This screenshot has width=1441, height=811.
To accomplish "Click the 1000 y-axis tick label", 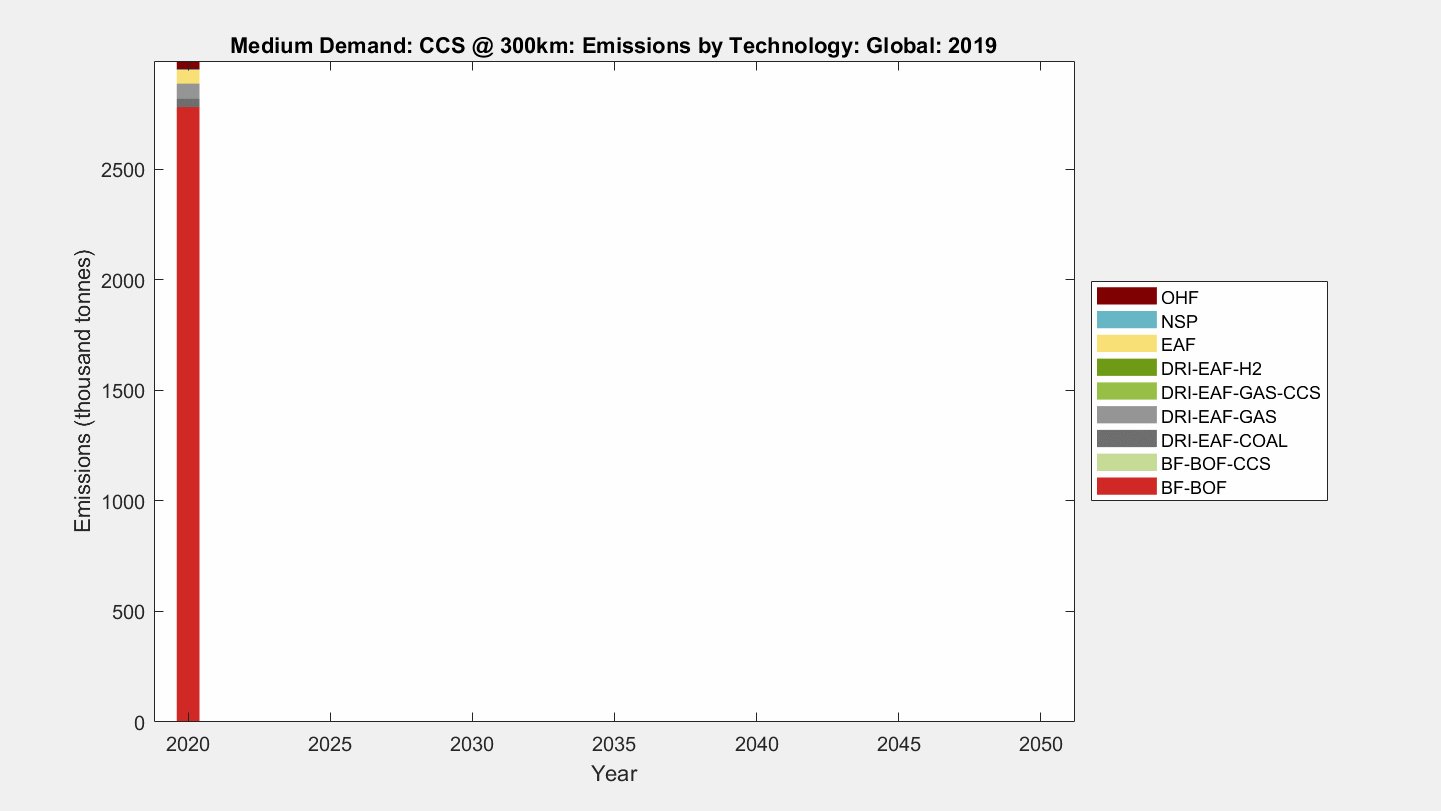I will click(x=125, y=501).
